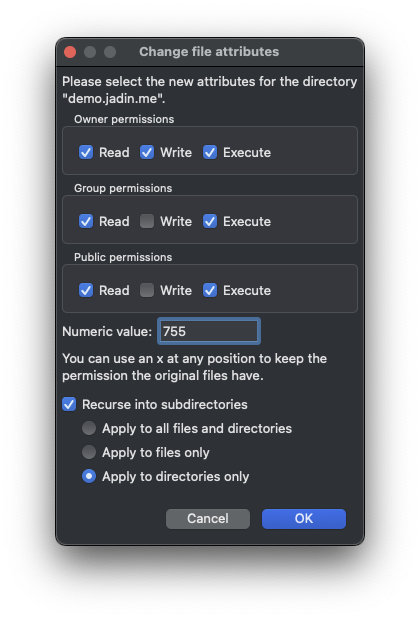Uncheck Public Read permission checkbox
The width and height of the screenshot is (420, 619).
click(x=86, y=291)
